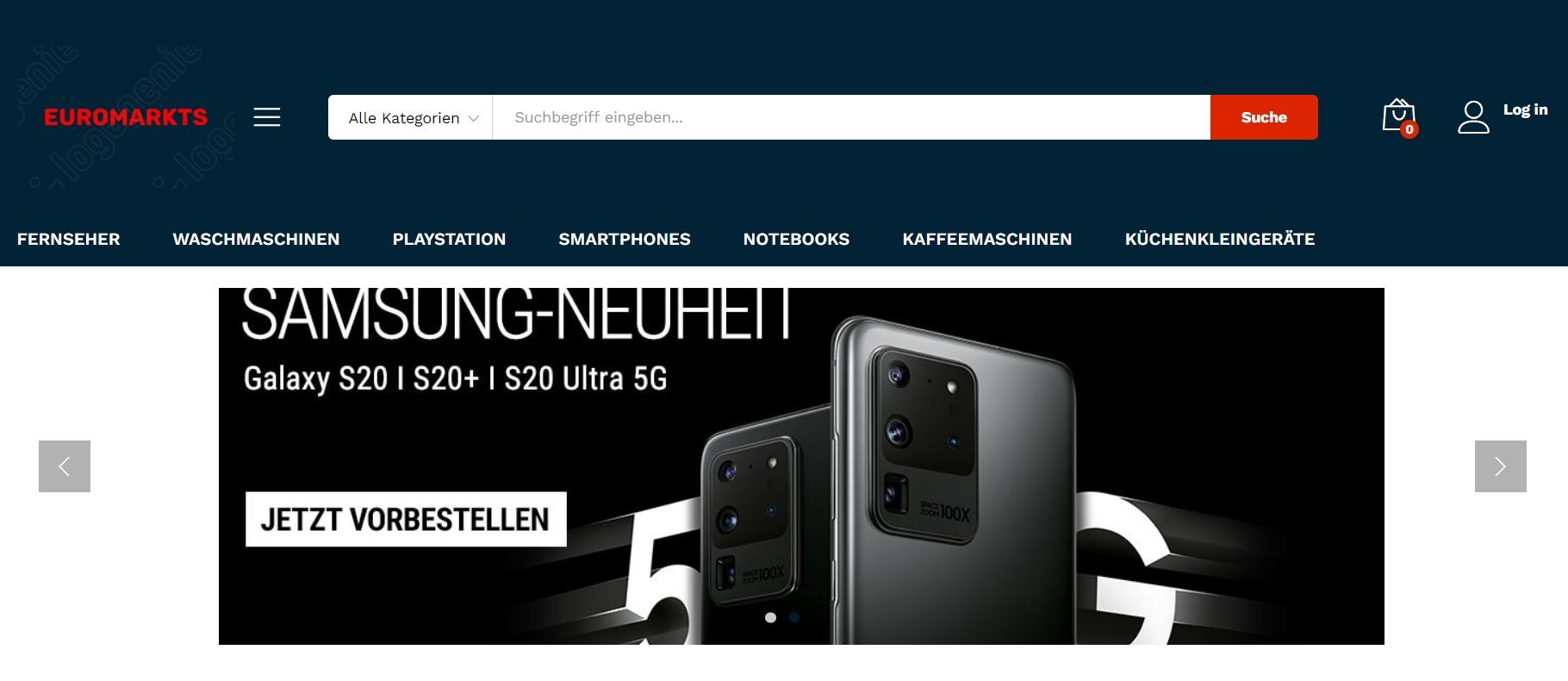Go to the Playstation category
Image resolution: width=1568 pixels, height=681 pixels.
(x=449, y=239)
